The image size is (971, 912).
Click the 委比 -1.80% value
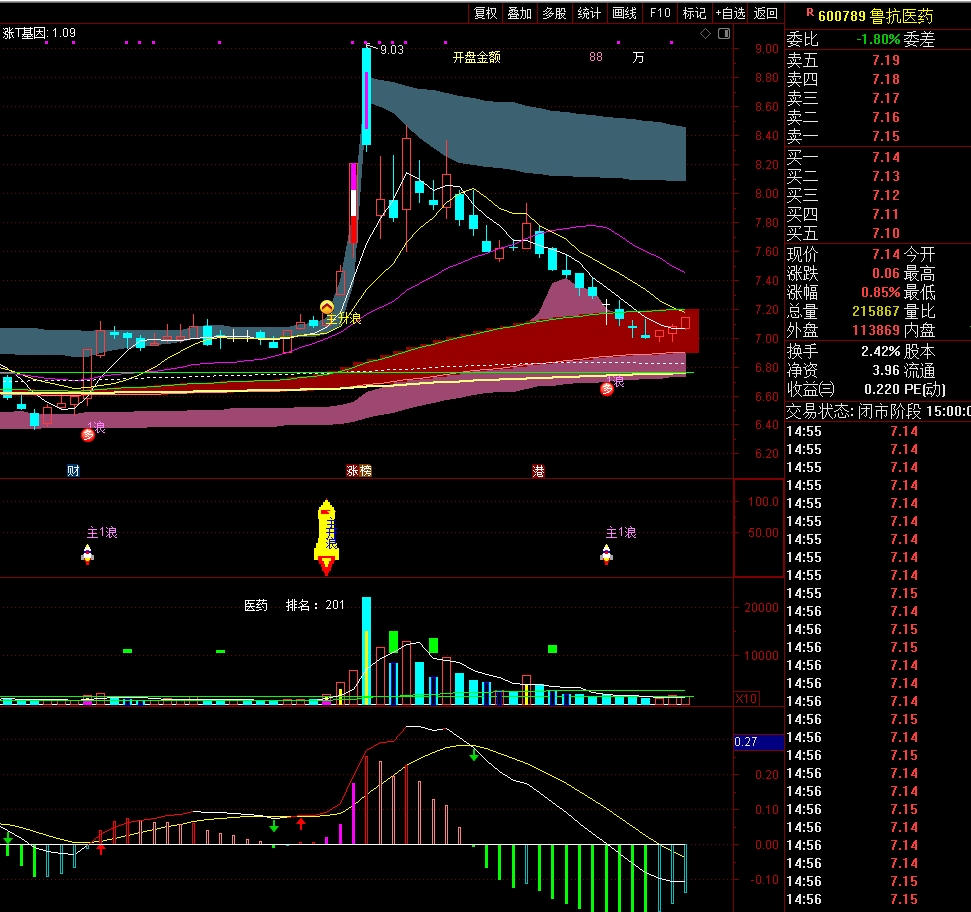click(878, 40)
